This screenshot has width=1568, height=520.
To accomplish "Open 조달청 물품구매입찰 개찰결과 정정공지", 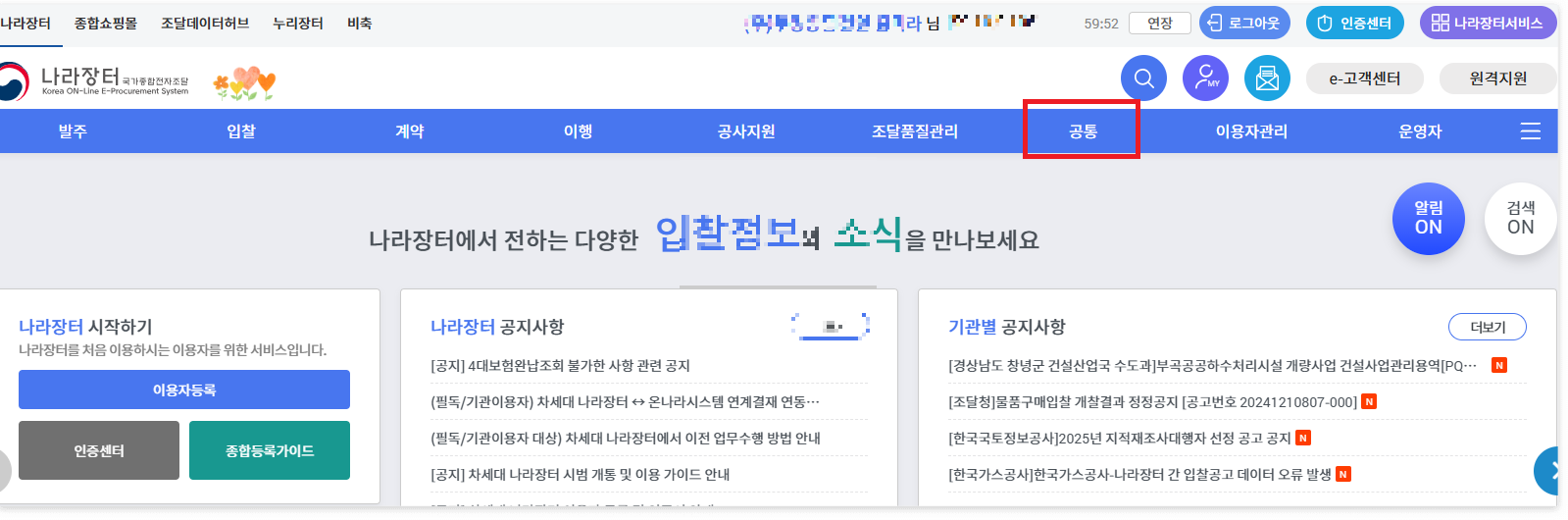I will coord(1152,402).
